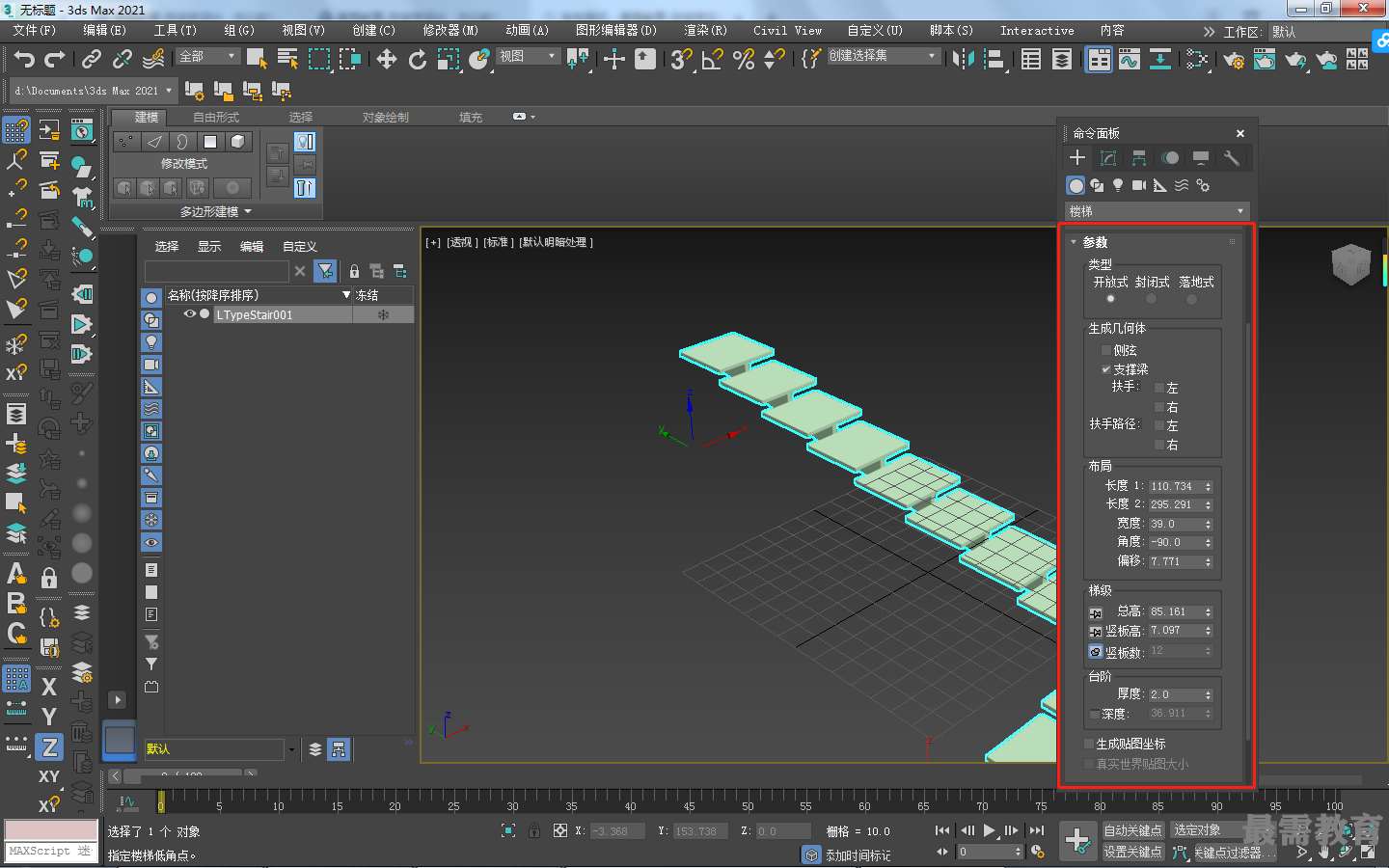The height and width of the screenshot is (868, 1389).
Task: Open the 楼梯 object category dropdown
Action: [x=1157, y=211]
